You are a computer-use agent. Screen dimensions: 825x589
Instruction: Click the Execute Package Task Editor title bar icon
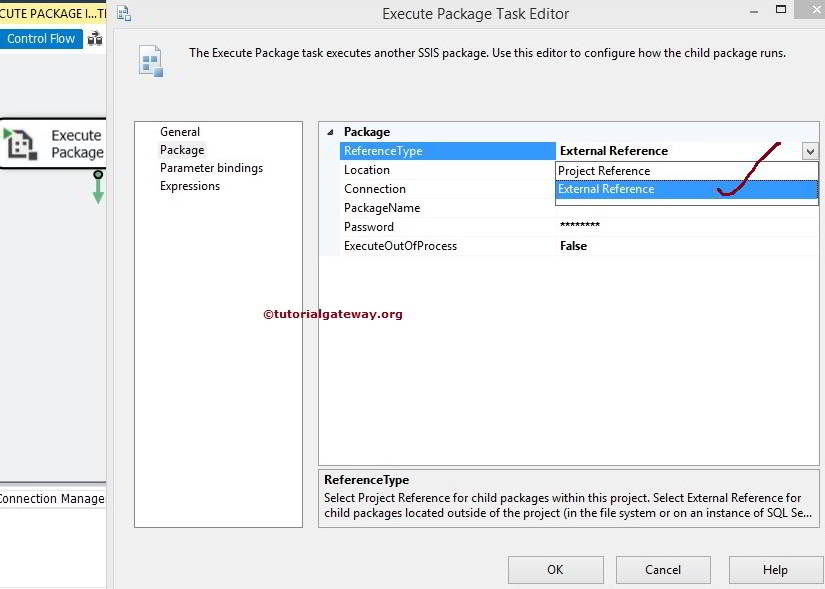point(123,13)
